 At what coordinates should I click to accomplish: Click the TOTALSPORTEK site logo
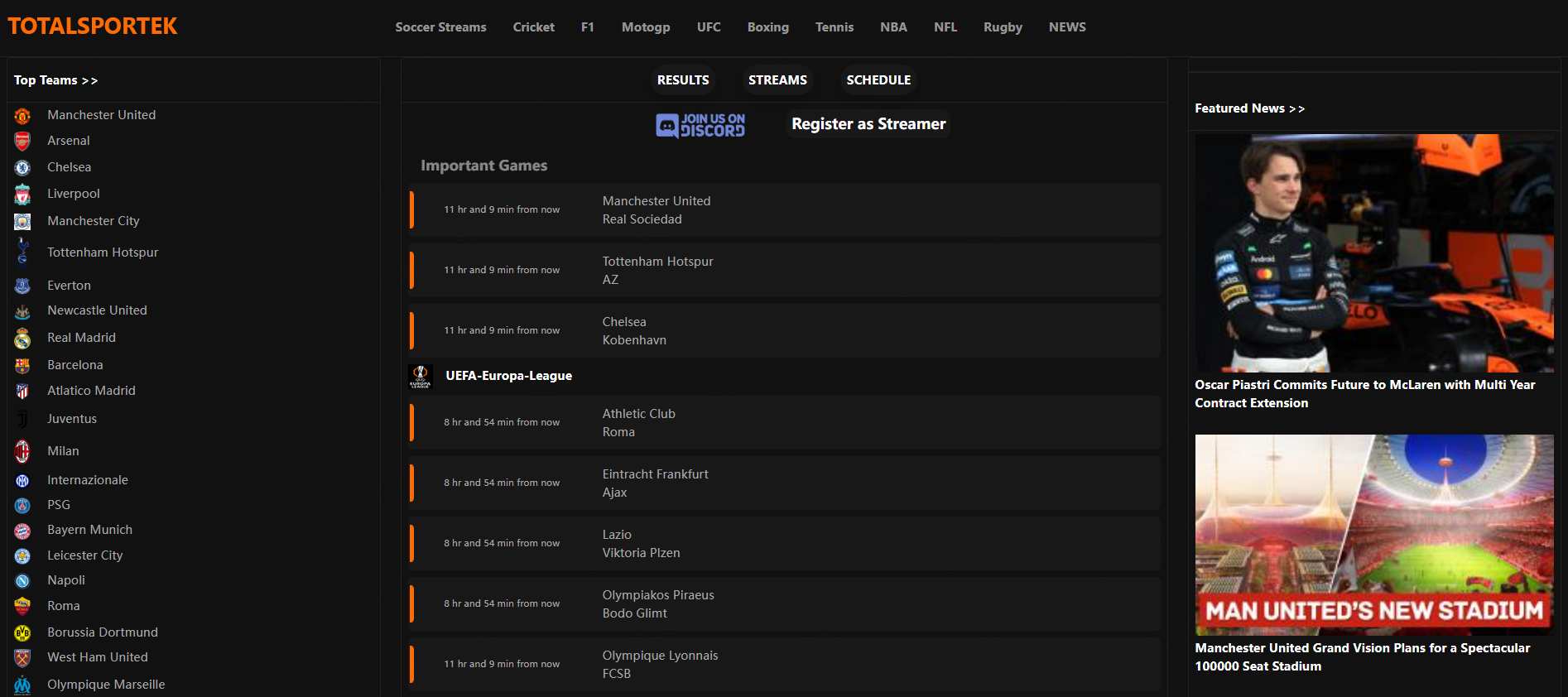click(x=93, y=26)
